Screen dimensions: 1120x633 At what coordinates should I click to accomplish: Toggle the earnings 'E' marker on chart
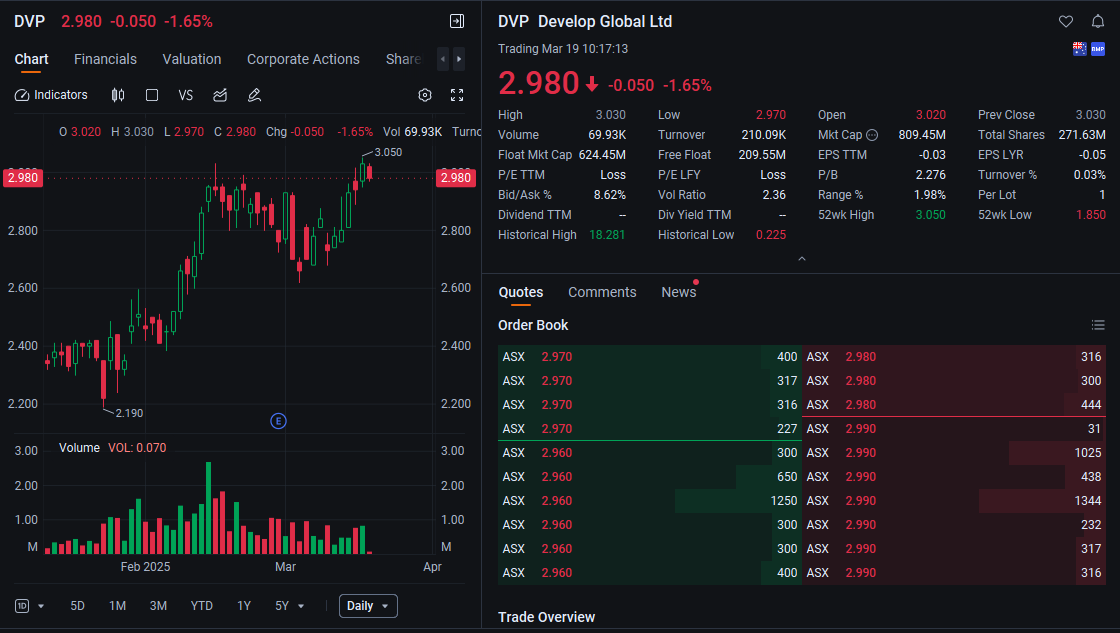coord(278,421)
